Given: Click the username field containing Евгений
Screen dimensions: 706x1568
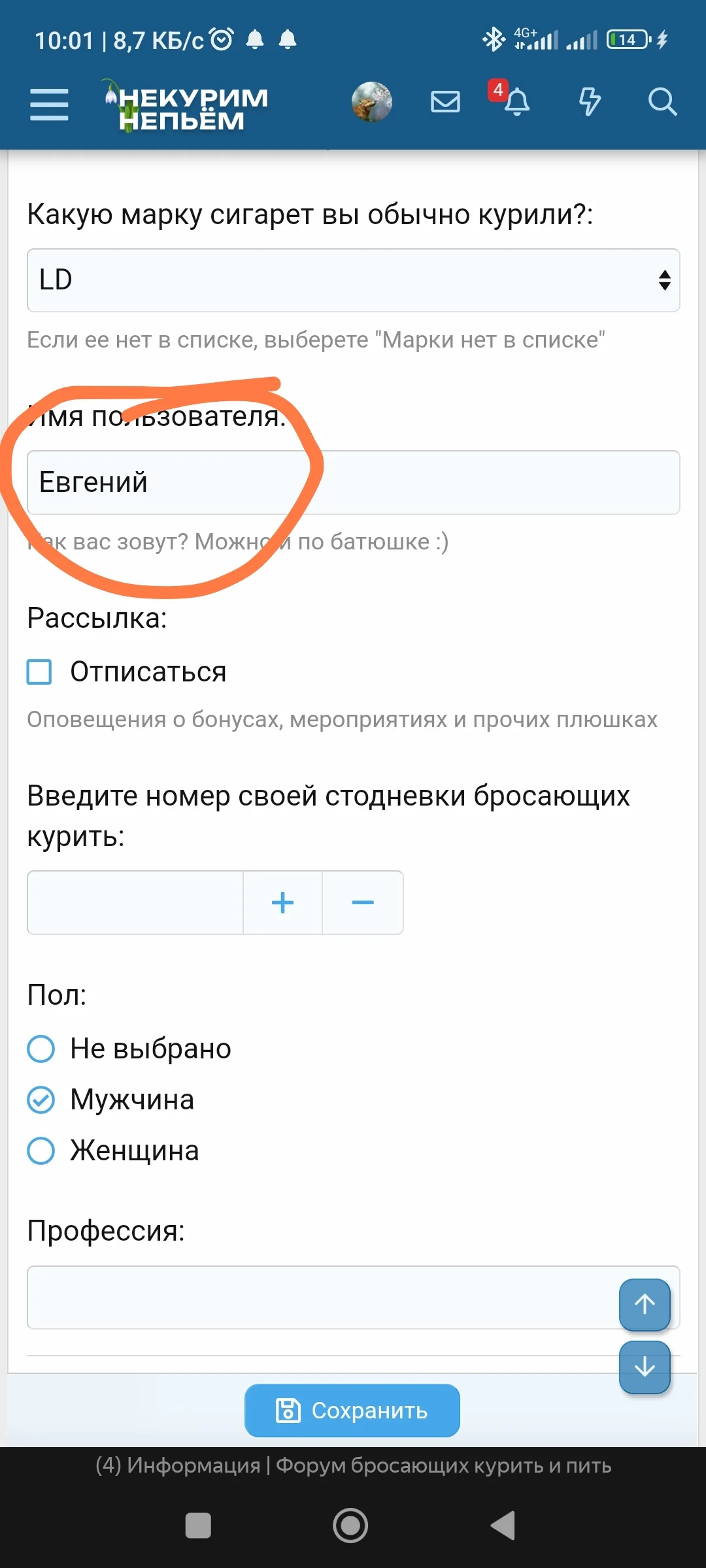Looking at the screenshot, I should 353,483.
